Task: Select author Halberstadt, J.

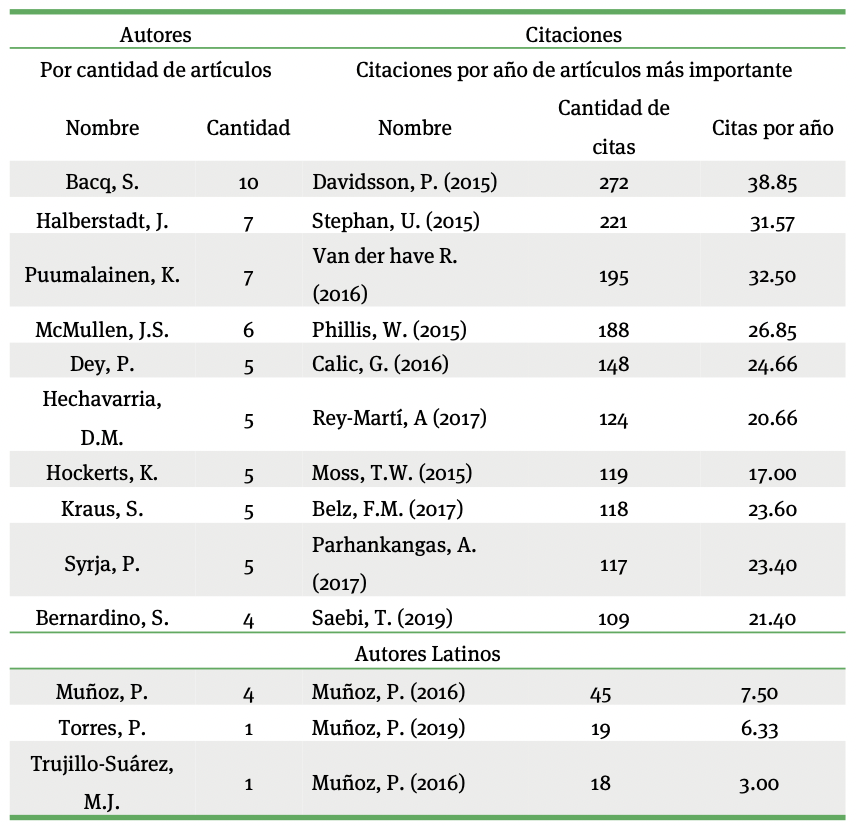Action: click(102, 221)
